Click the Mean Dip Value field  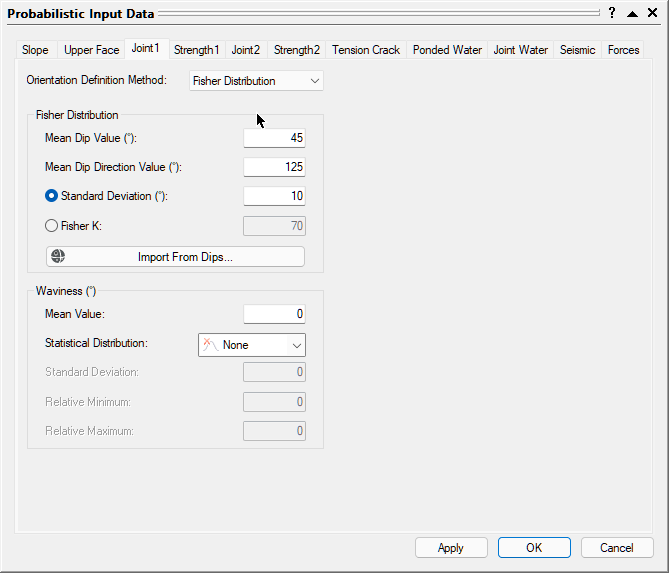(x=274, y=138)
